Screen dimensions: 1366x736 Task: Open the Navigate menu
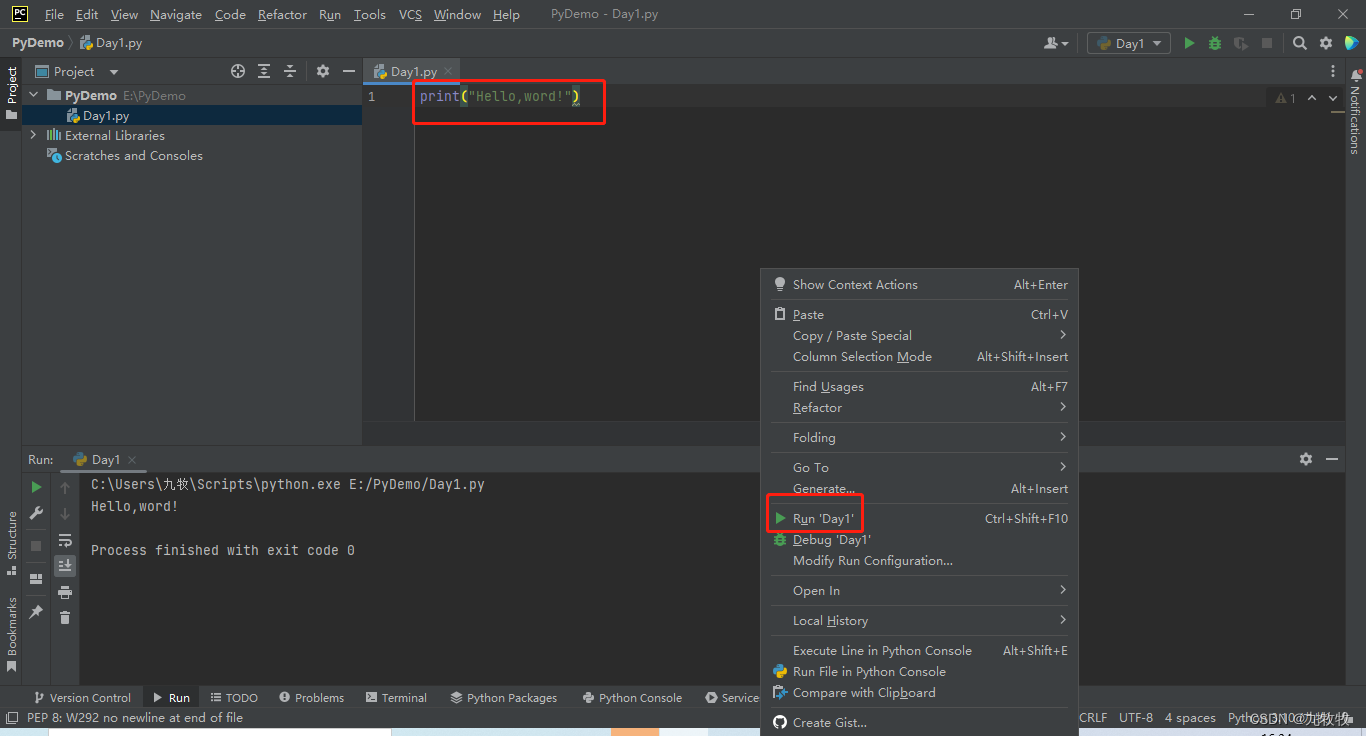[x=176, y=15]
